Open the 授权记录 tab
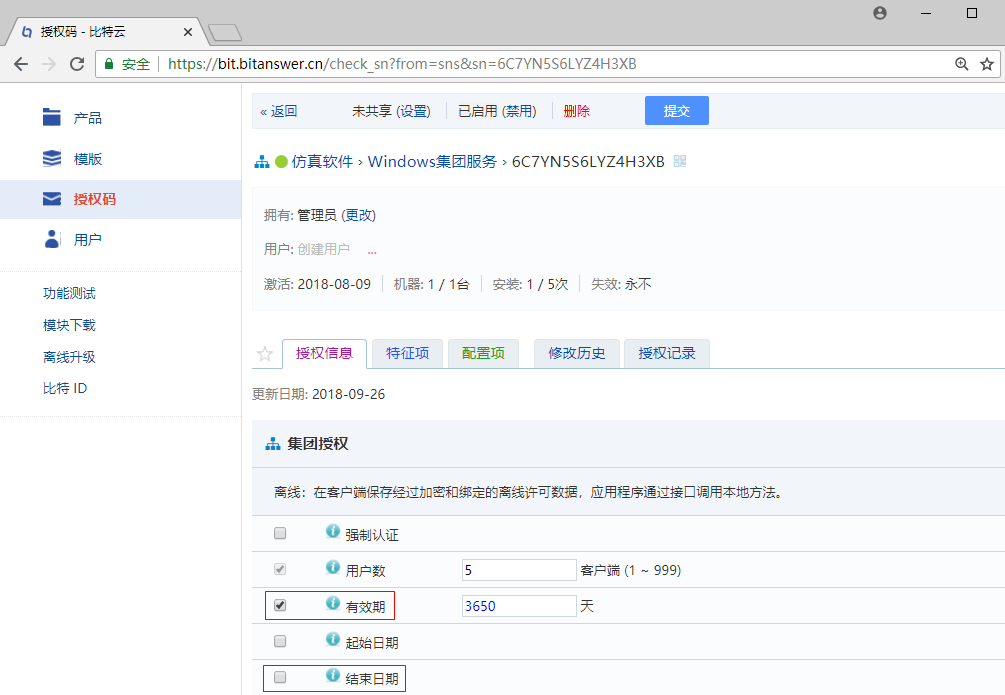This screenshot has width=1005, height=695. (x=666, y=354)
